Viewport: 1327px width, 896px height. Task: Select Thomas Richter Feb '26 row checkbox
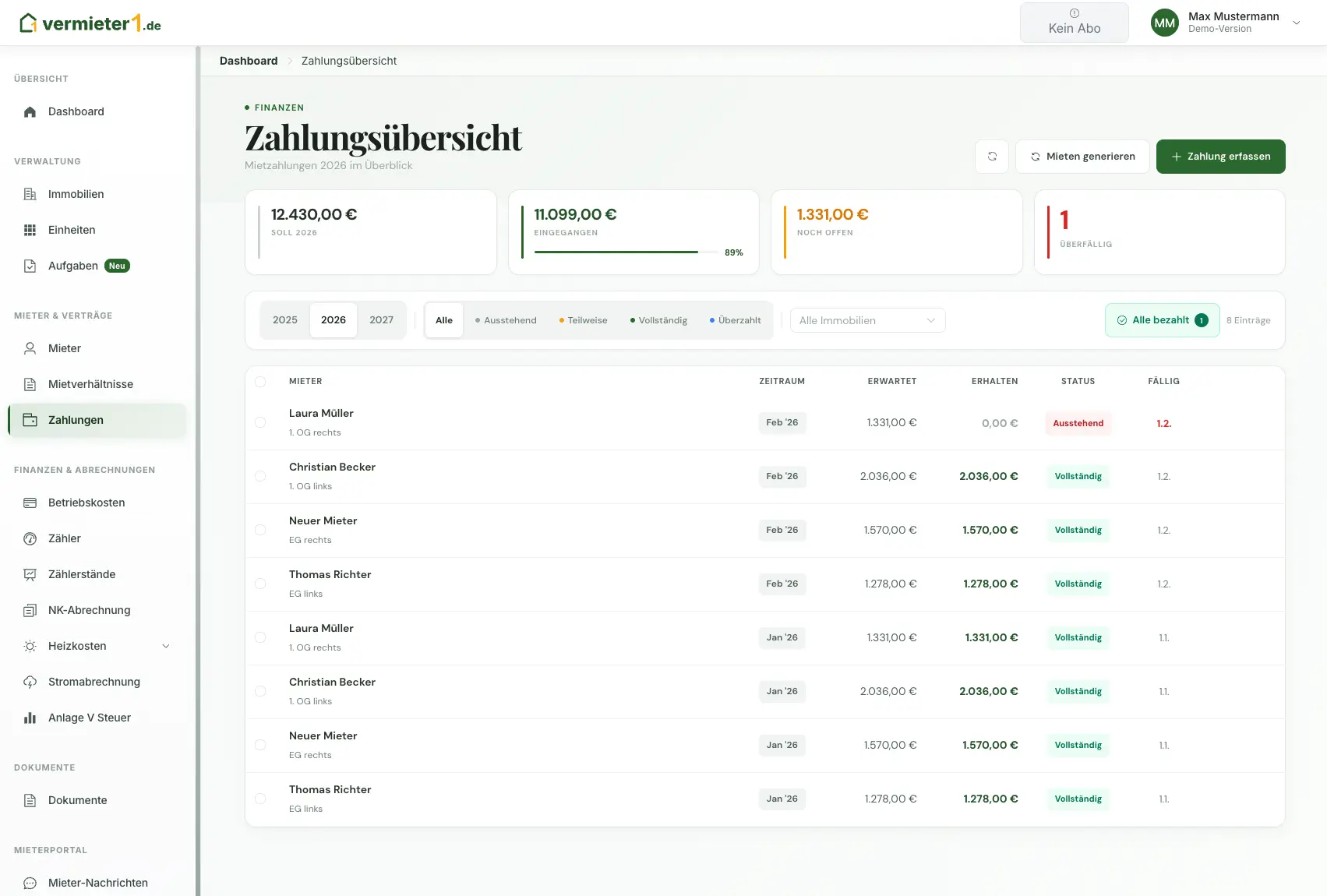260,584
